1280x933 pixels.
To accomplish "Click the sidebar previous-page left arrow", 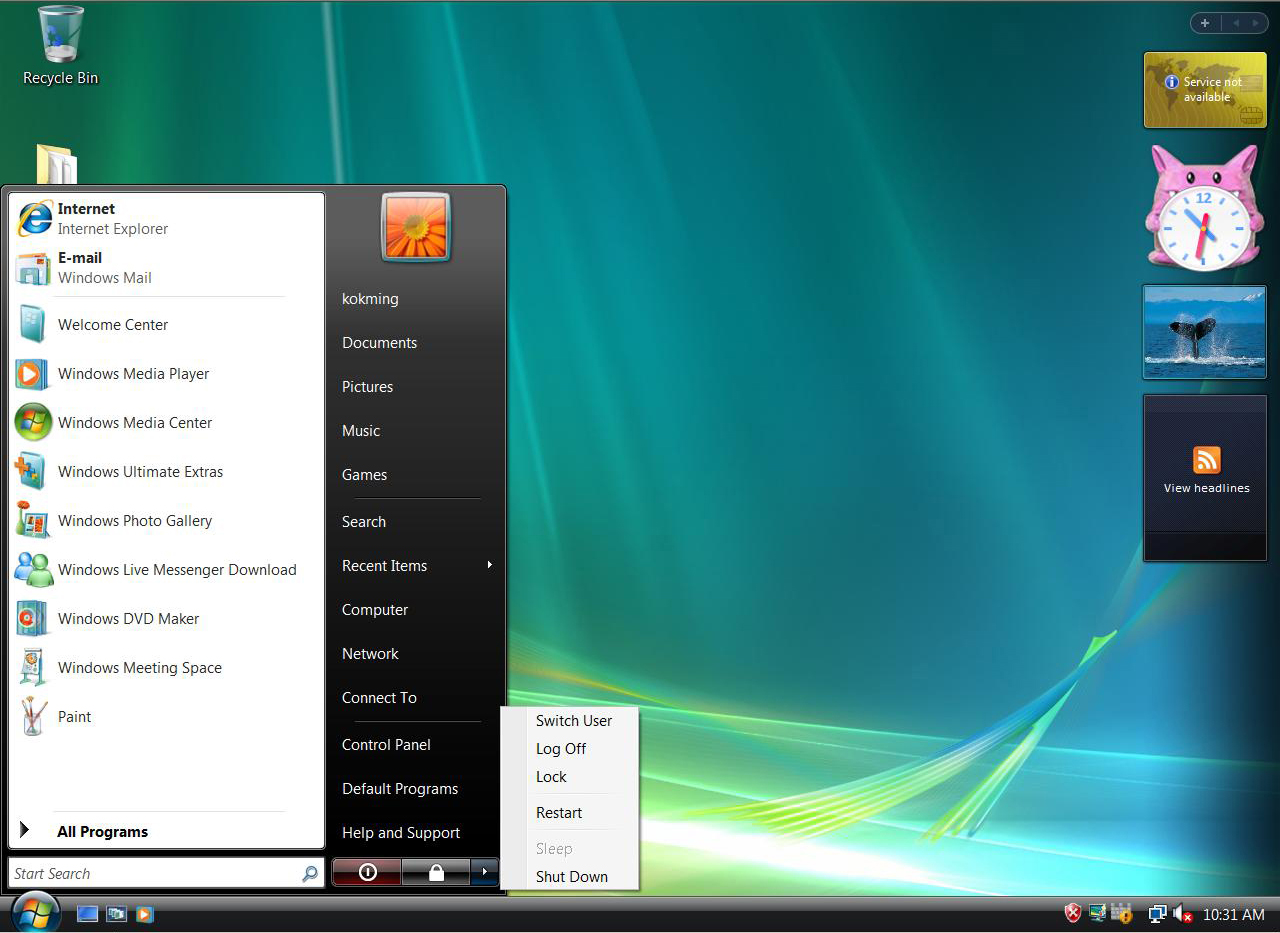I will (1236, 23).
